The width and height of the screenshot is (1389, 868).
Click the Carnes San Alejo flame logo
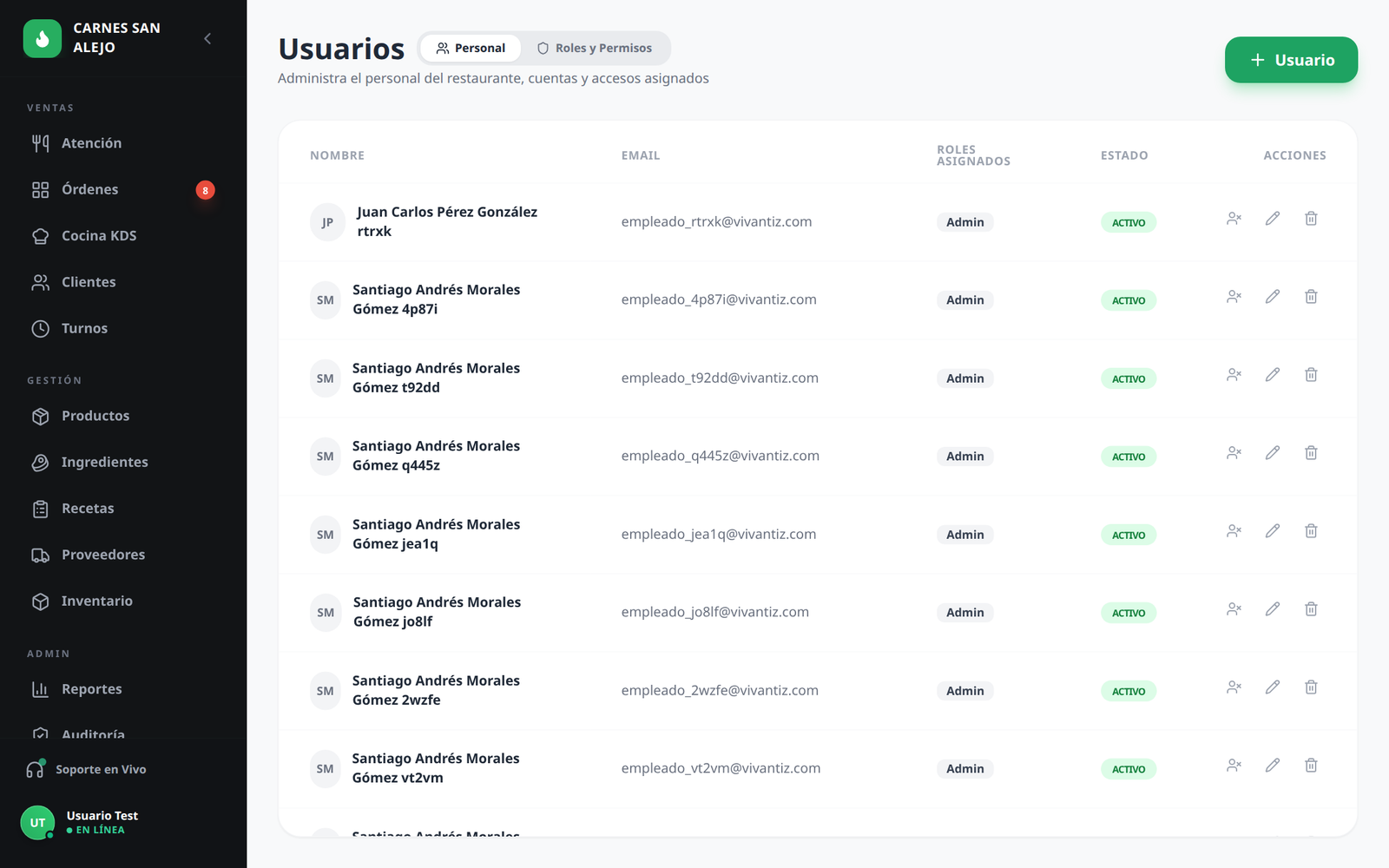coord(43,38)
